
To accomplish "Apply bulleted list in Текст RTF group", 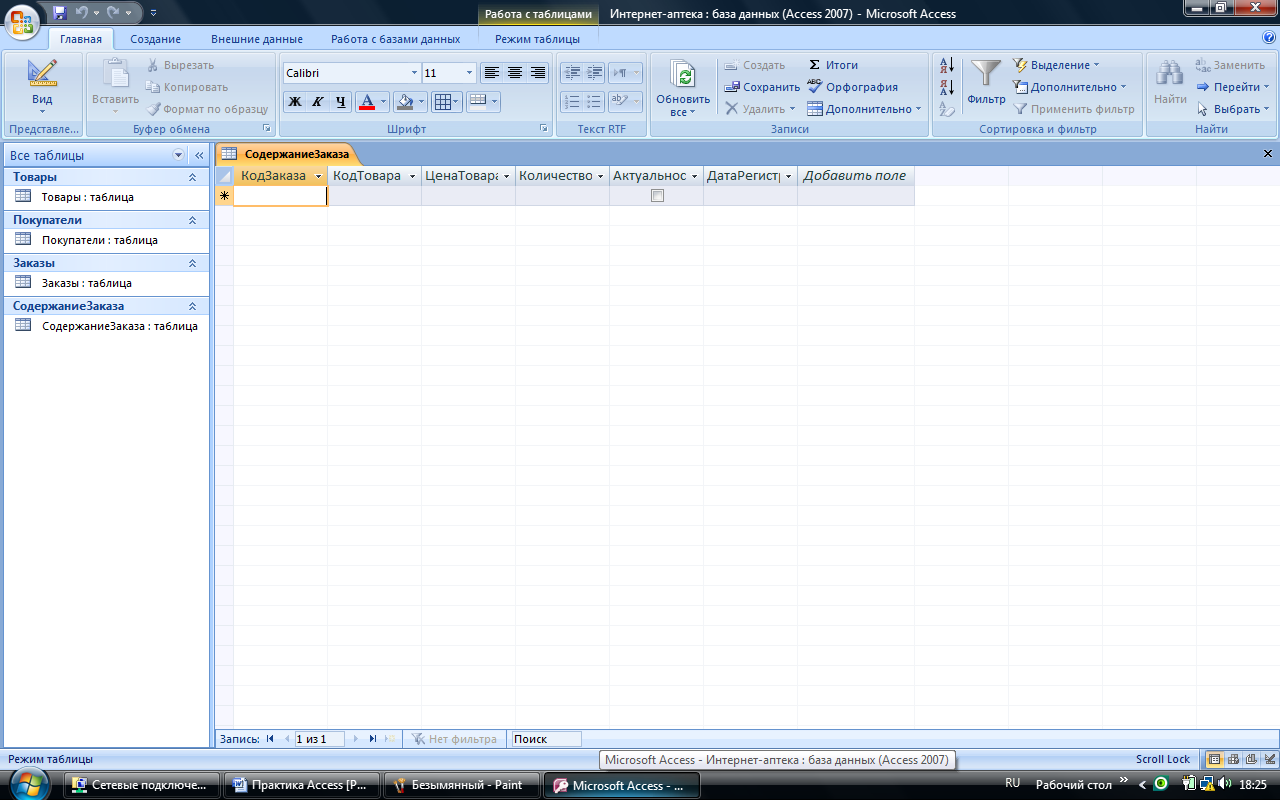I will click(594, 101).
